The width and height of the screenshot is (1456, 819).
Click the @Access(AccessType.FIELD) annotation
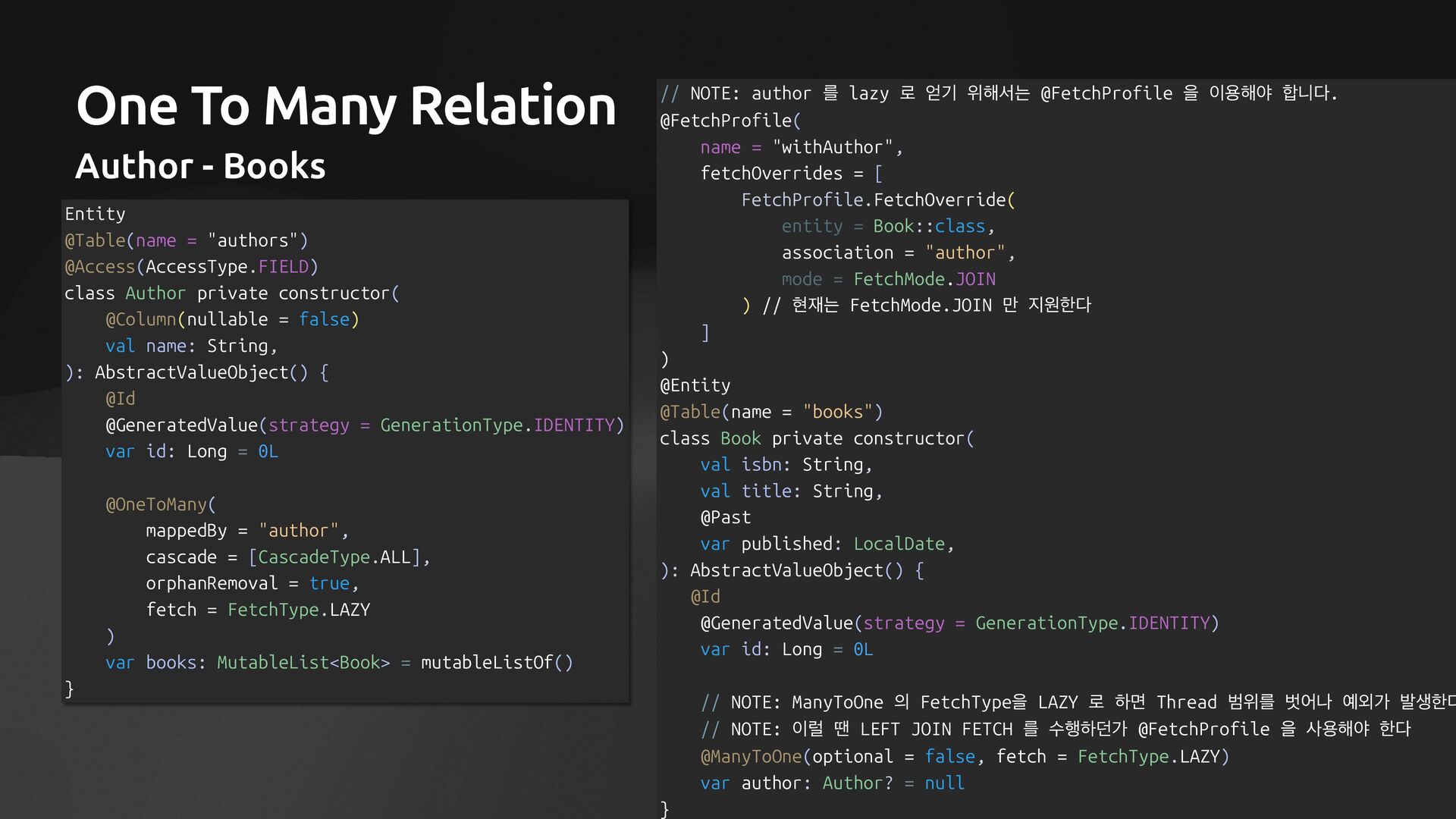[x=191, y=267]
